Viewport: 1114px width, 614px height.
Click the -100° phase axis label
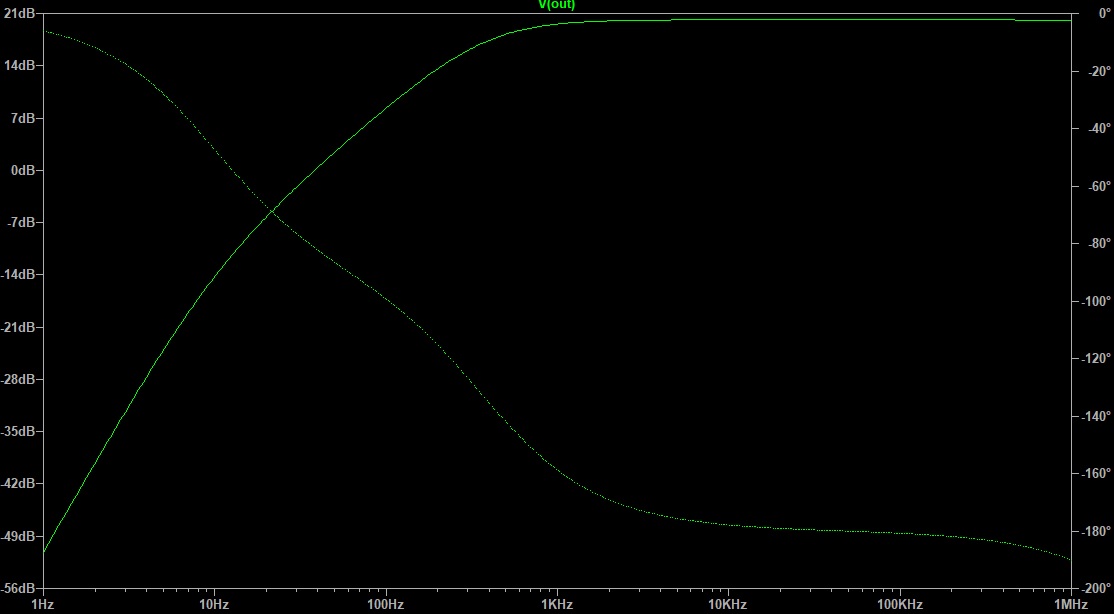1092,301
